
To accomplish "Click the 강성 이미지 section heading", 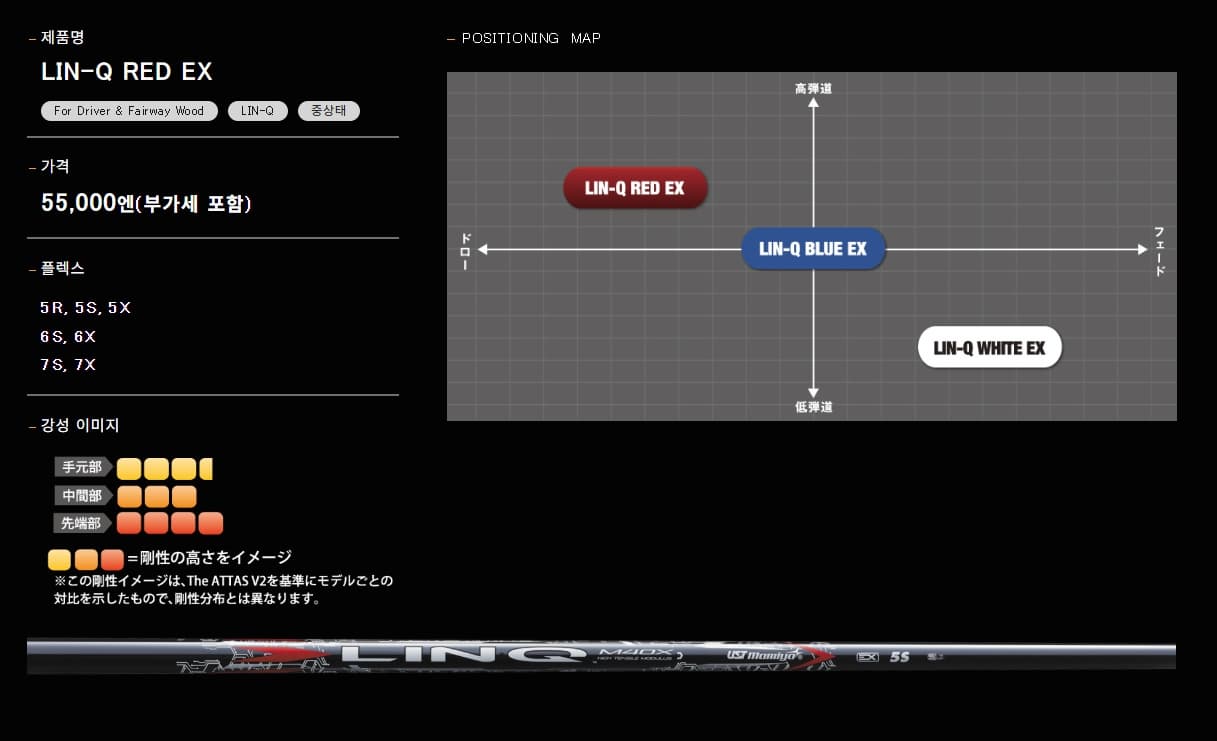I will [x=80, y=425].
